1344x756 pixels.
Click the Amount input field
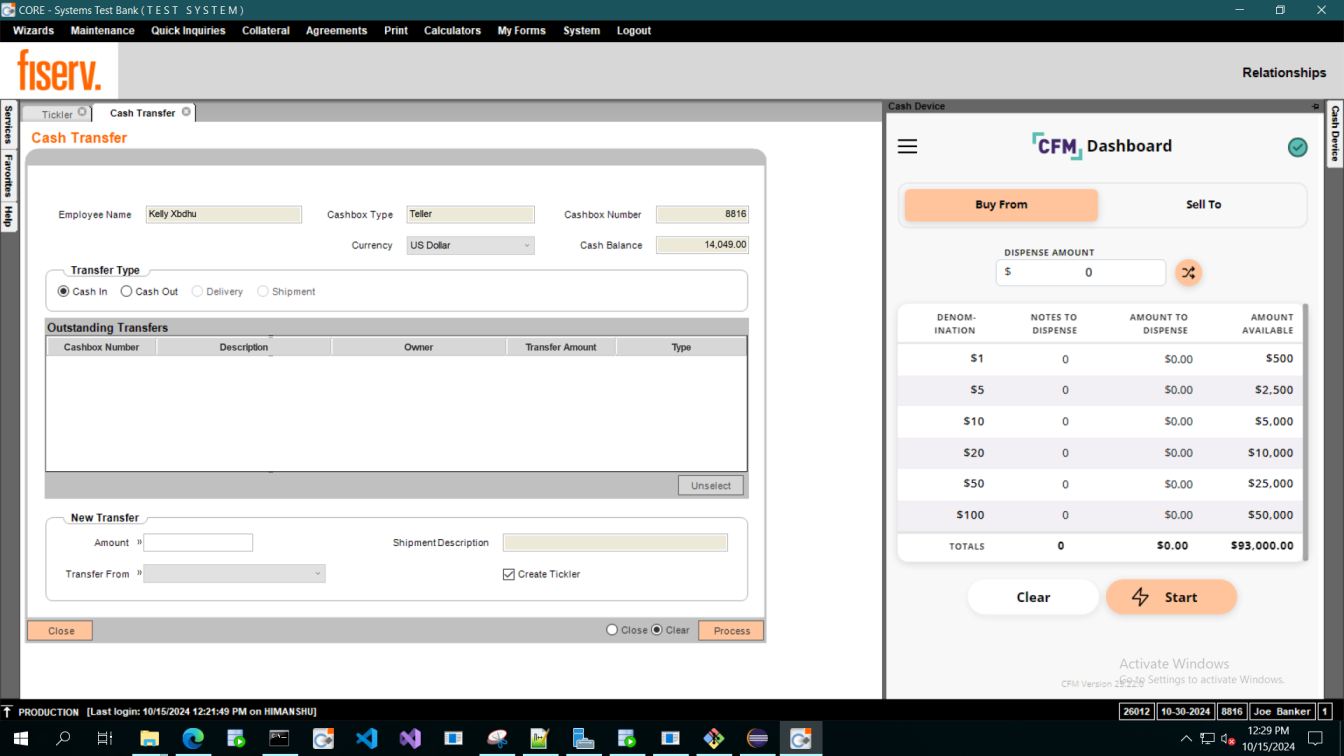tap(198, 543)
